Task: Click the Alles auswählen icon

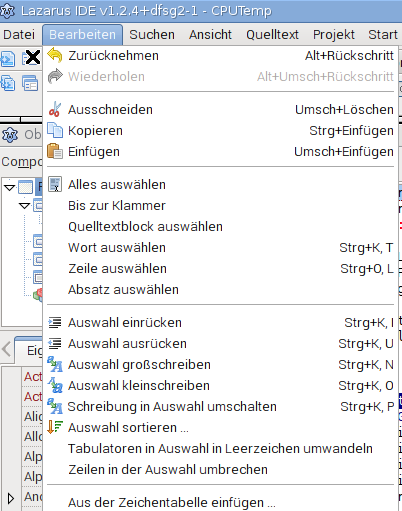Action: pos(55,184)
